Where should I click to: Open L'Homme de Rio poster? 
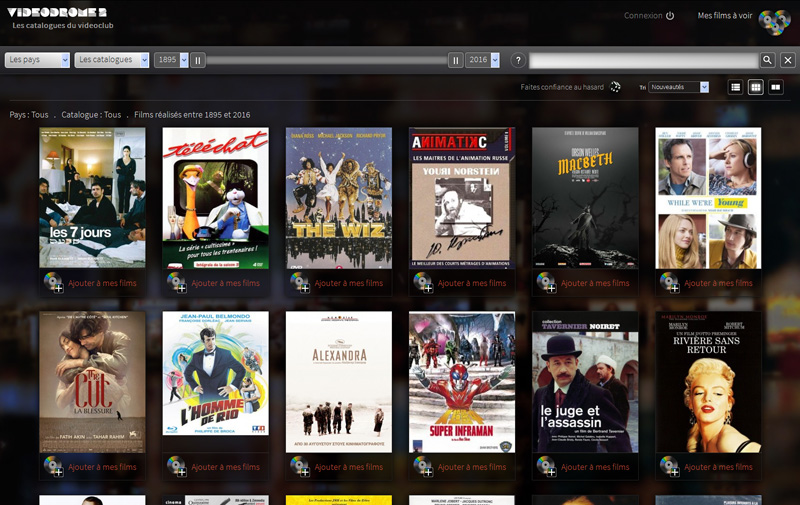(215, 373)
